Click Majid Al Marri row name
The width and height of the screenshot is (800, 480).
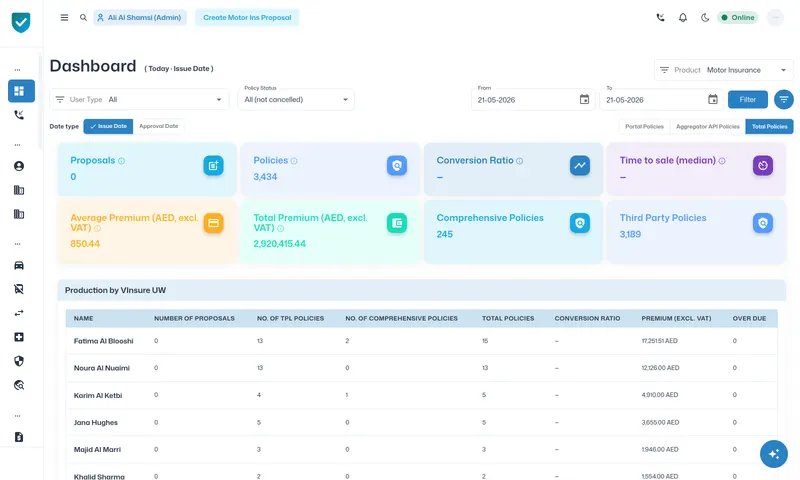point(97,449)
